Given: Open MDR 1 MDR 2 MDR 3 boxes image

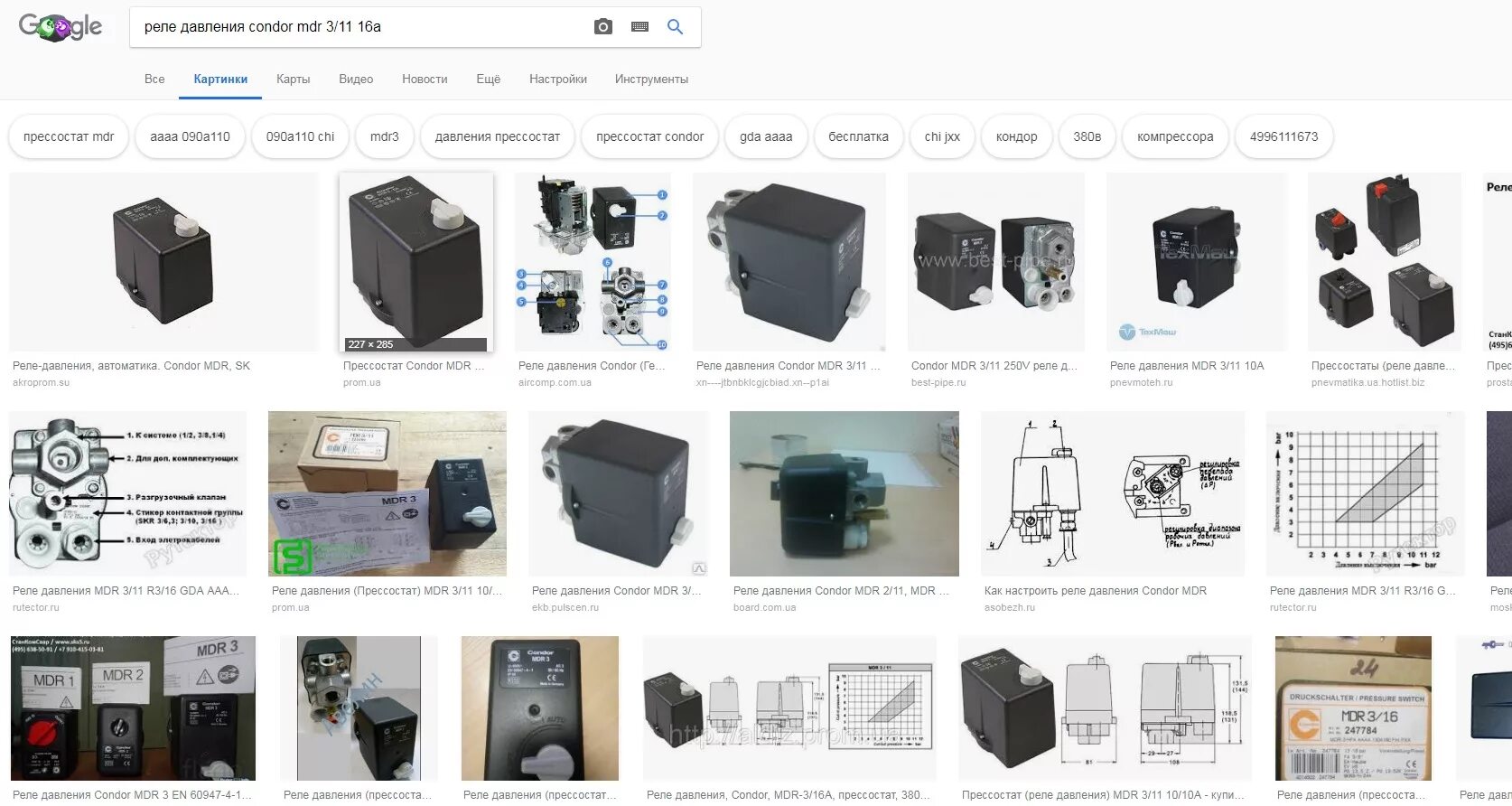Looking at the screenshot, I should pos(133,708).
